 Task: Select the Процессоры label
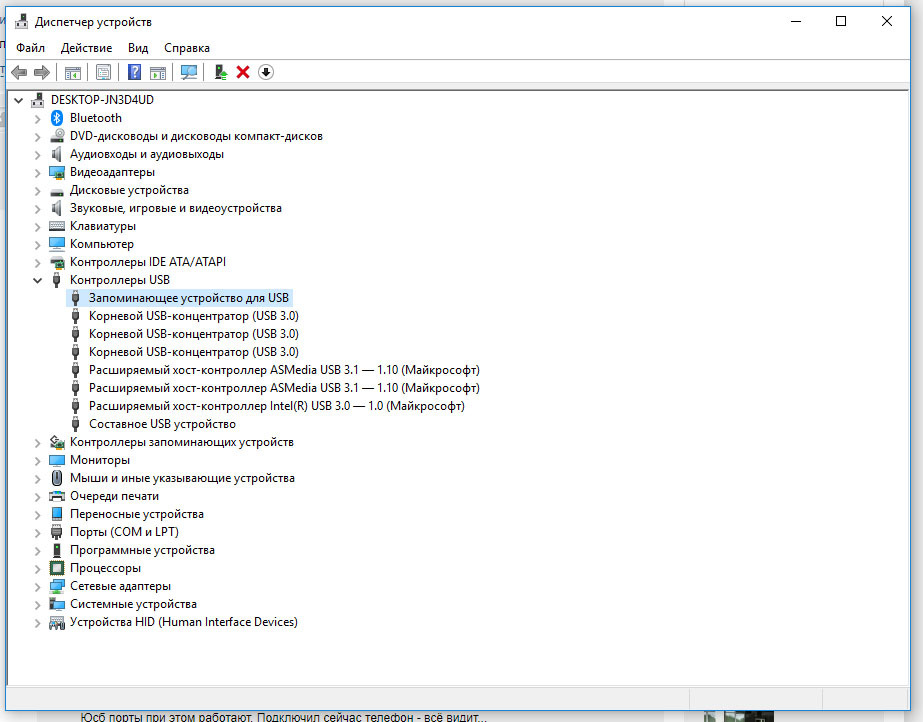pyautogui.click(x=105, y=568)
